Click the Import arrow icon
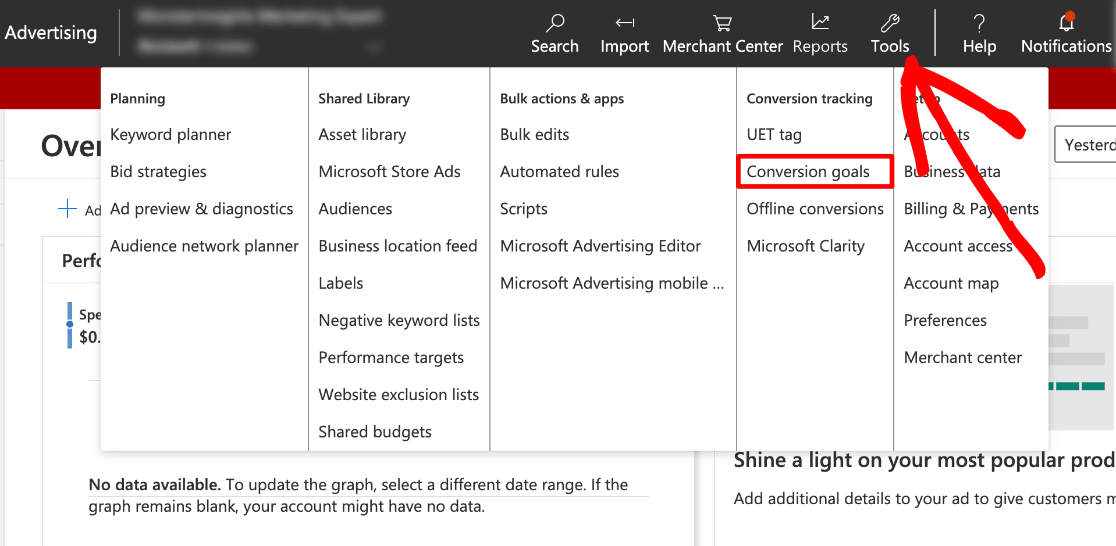This screenshot has width=1116, height=546. point(625,22)
